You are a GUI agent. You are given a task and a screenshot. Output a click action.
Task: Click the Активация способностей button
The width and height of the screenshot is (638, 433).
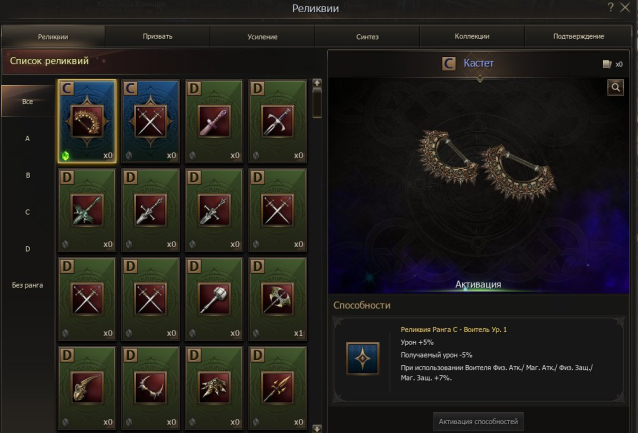(x=478, y=422)
